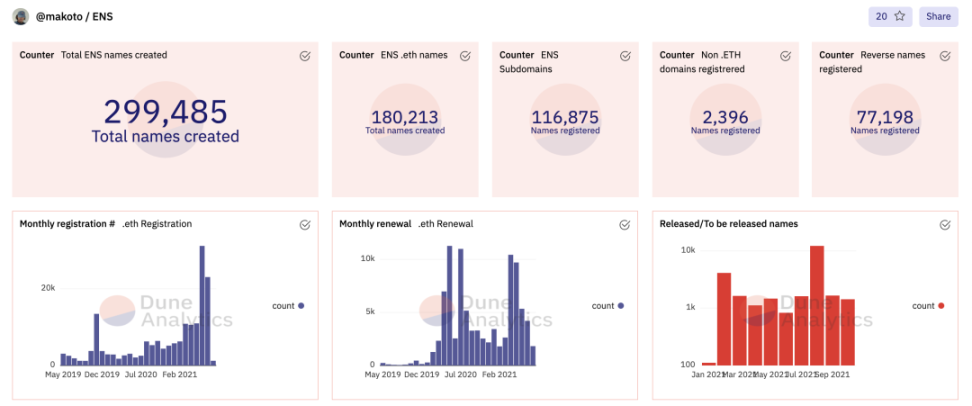Select the 299,485 total names counter
Viewport: 972px width, 406px height.
click(166, 112)
